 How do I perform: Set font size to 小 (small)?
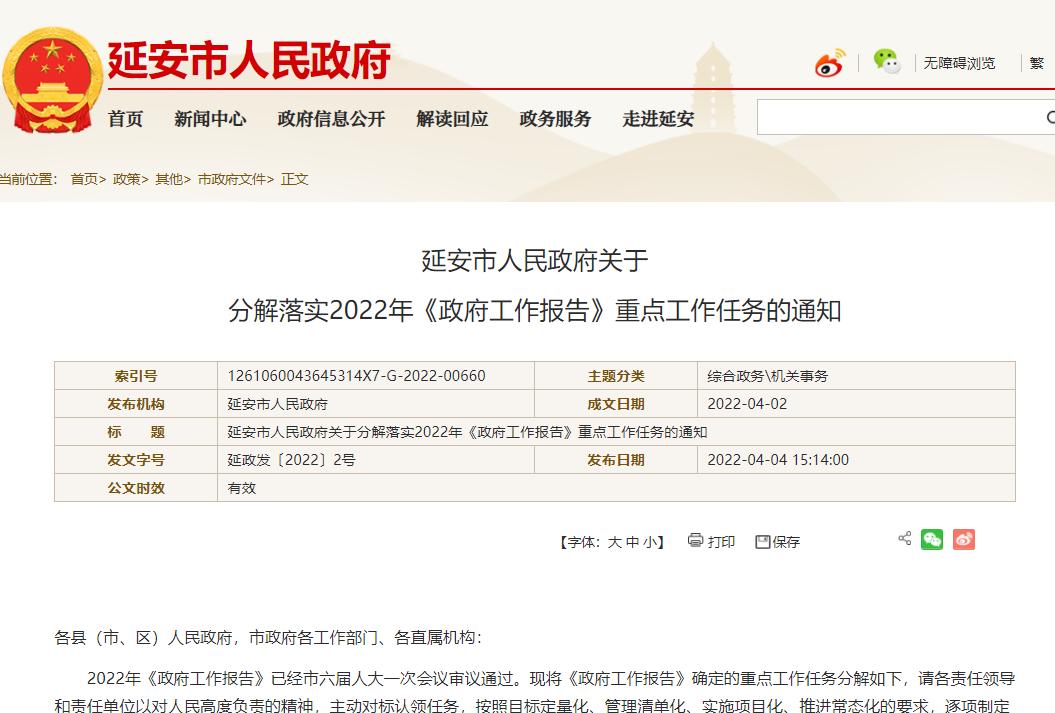pos(649,542)
